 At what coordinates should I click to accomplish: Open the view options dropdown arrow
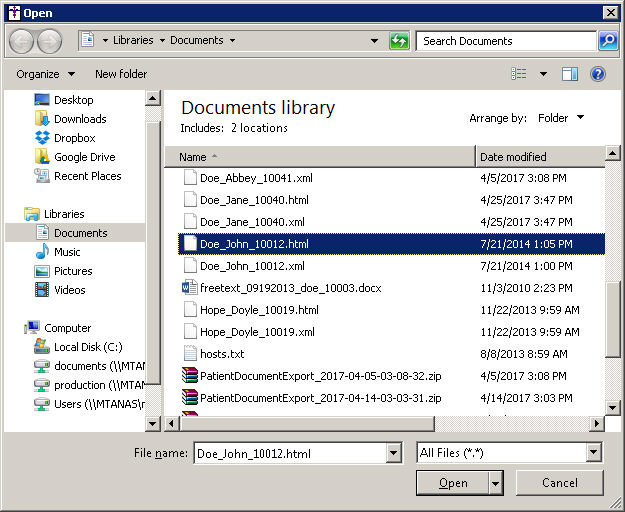(x=544, y=74)
